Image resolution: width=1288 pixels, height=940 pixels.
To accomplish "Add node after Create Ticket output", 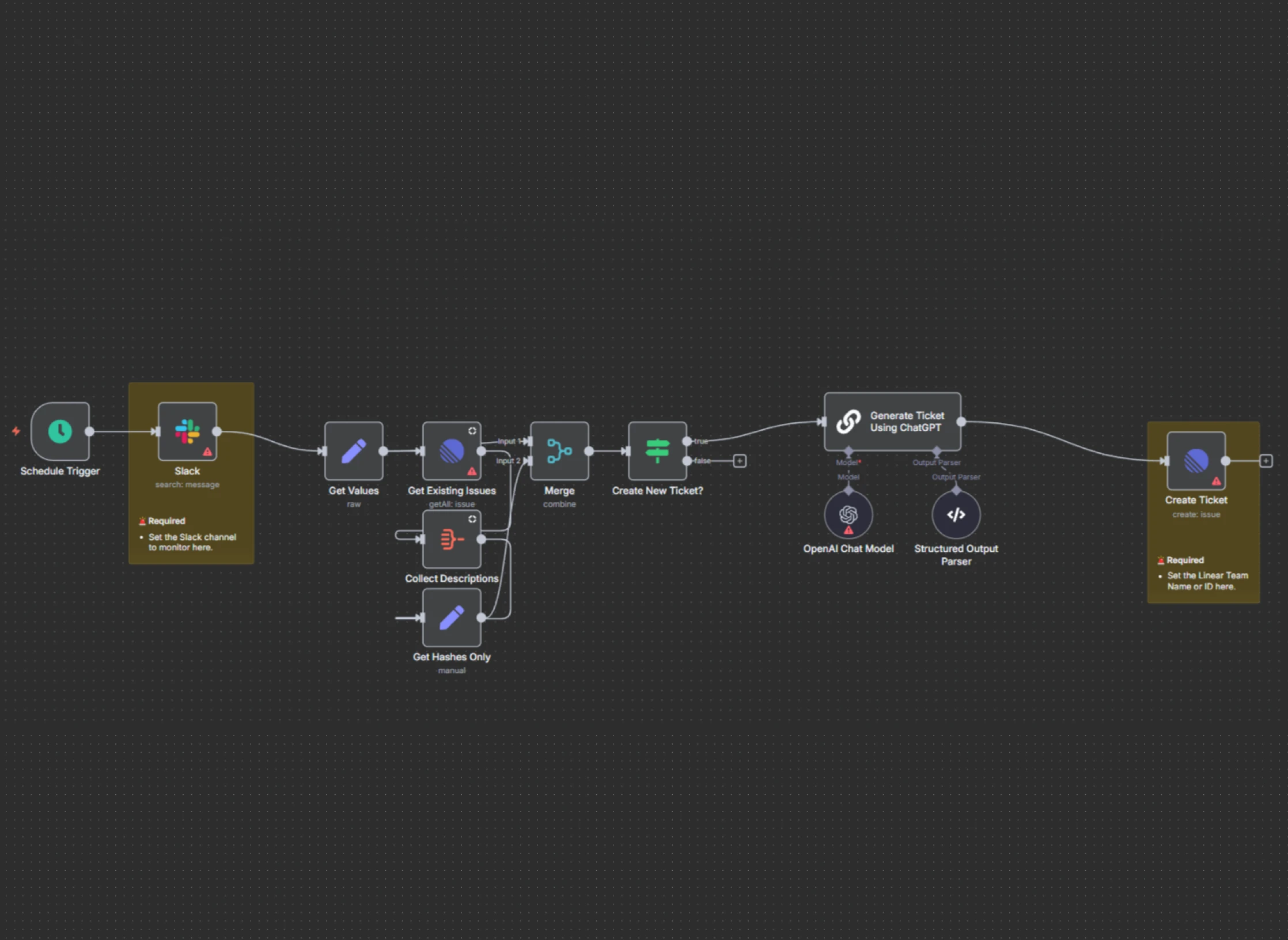I will (1266, 461).
